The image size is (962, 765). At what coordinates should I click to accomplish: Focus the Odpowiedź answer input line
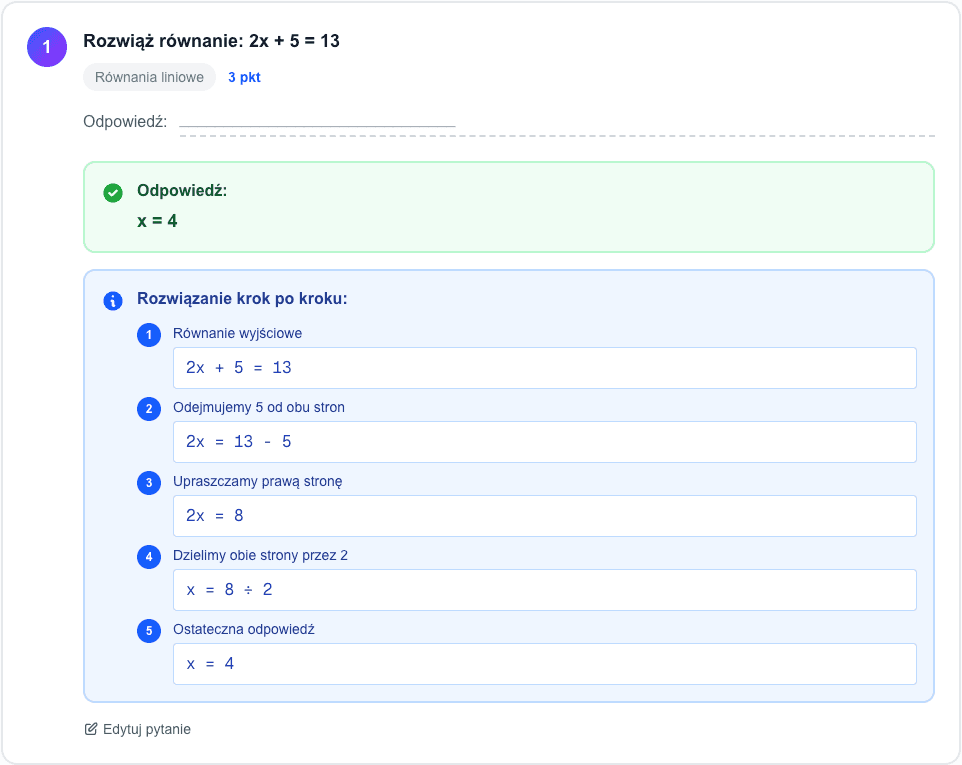click(317, 121)
